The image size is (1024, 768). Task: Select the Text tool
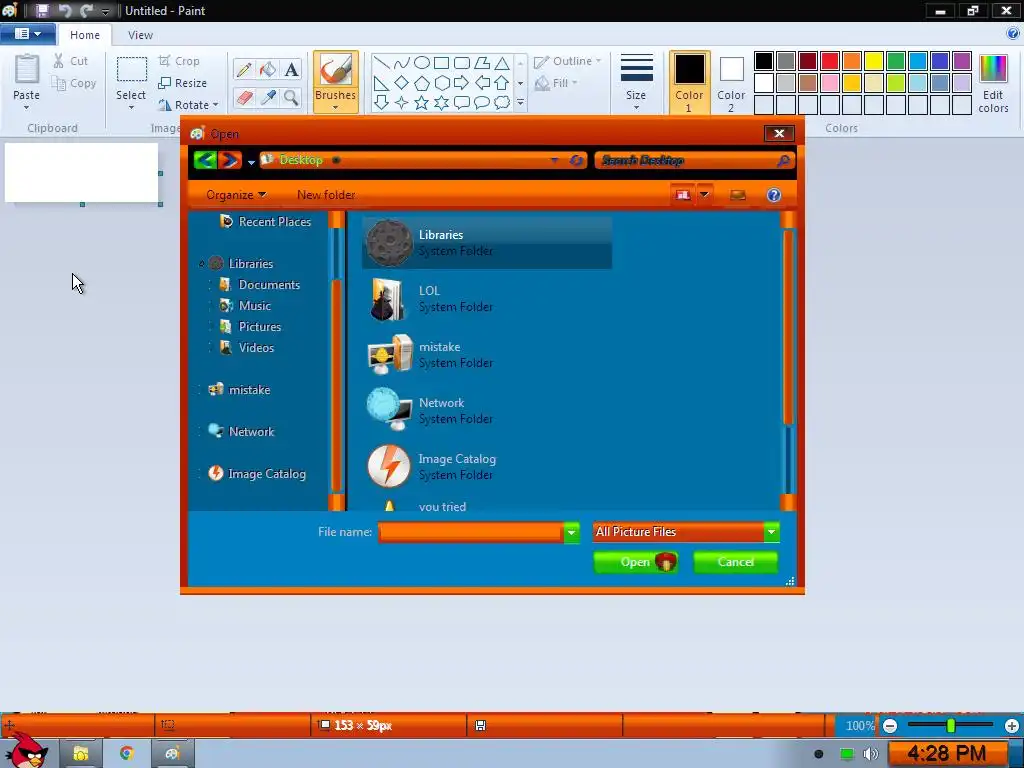pos(291,69)
